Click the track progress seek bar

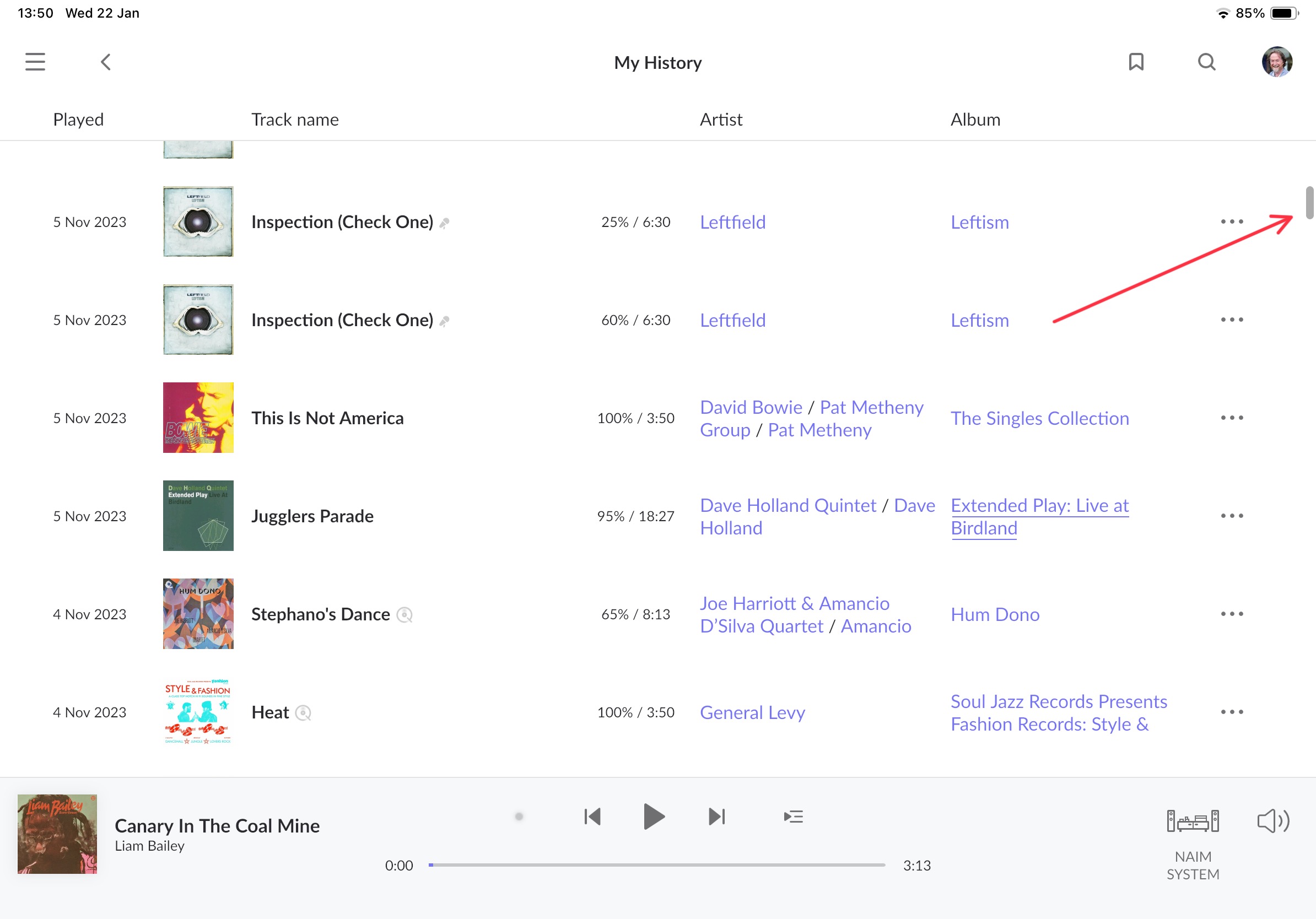(657, 865)
